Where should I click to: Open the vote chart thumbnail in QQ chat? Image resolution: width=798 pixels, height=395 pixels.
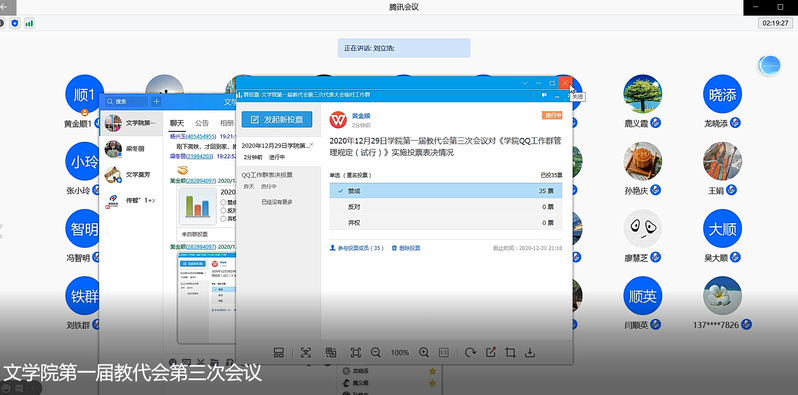click(198, 206)
